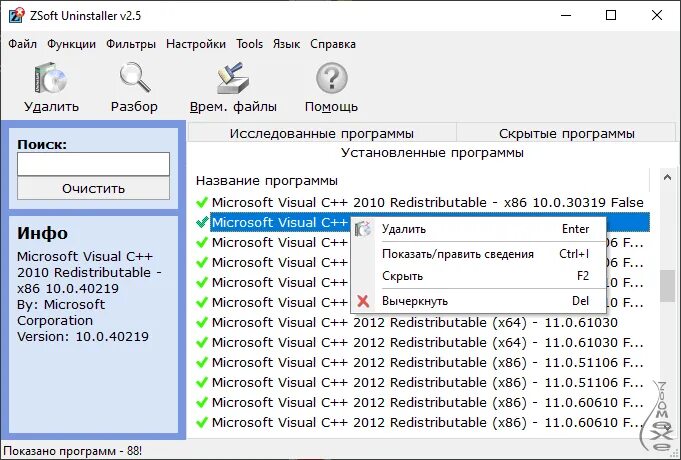Focus the Поиск search field

click(x=93, y=164)
